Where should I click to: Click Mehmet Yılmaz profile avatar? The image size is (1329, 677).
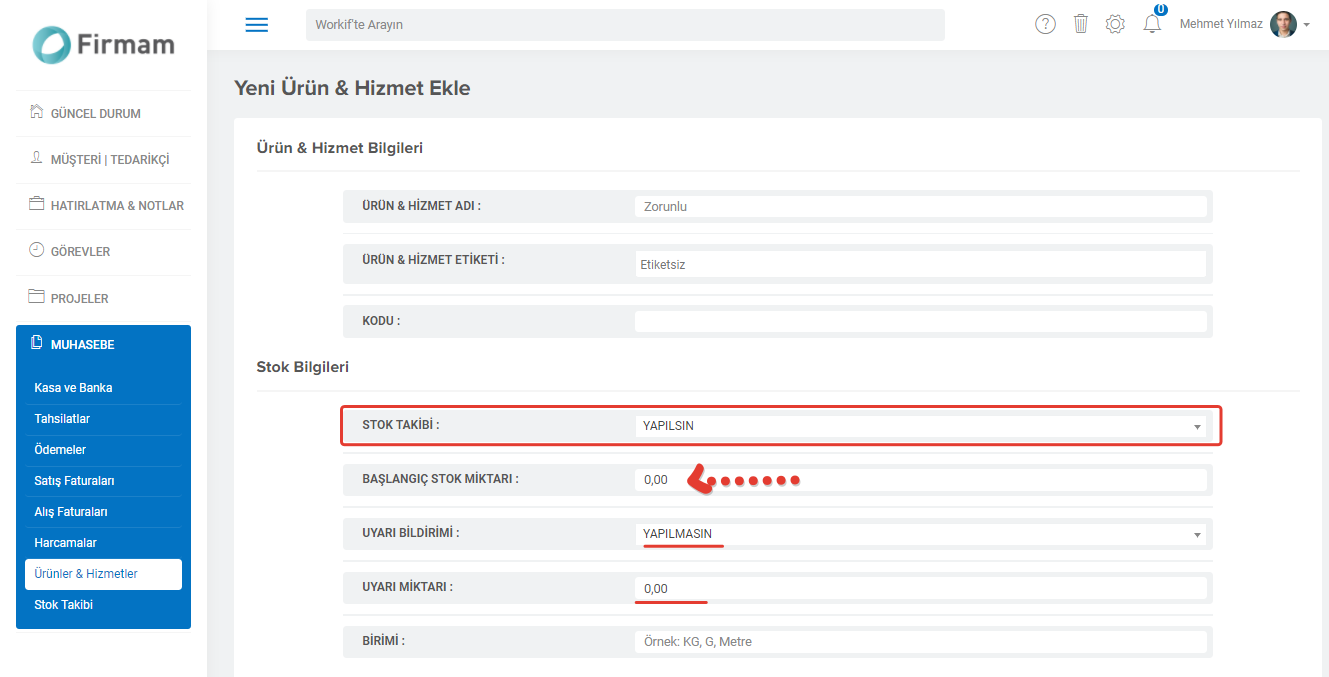(1284, 24)
